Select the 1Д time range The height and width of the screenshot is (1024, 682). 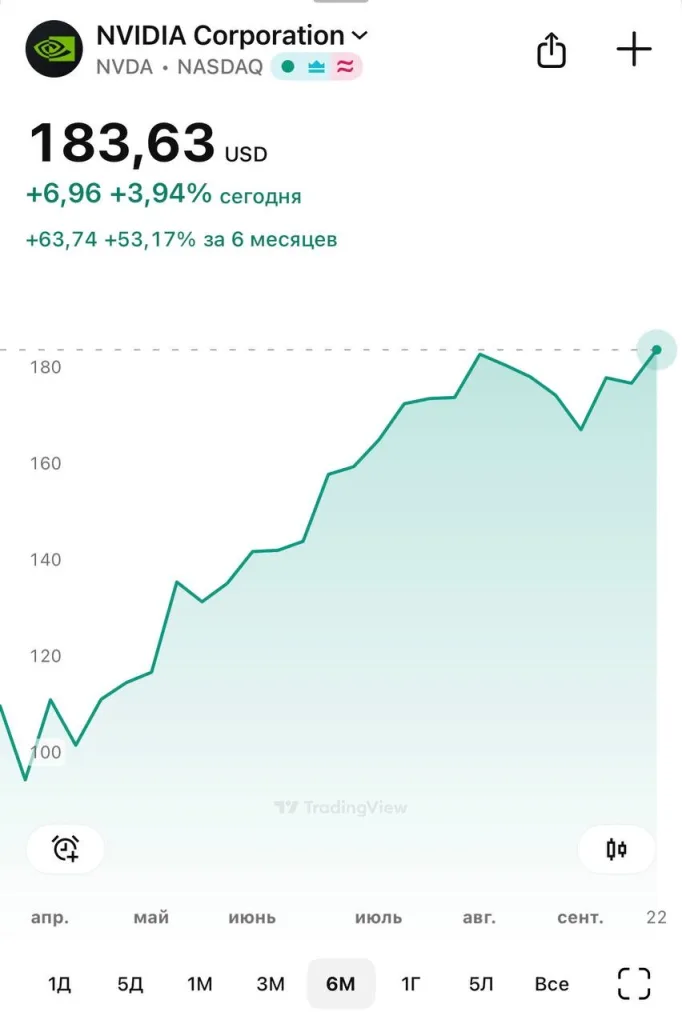tap(59, 984)
